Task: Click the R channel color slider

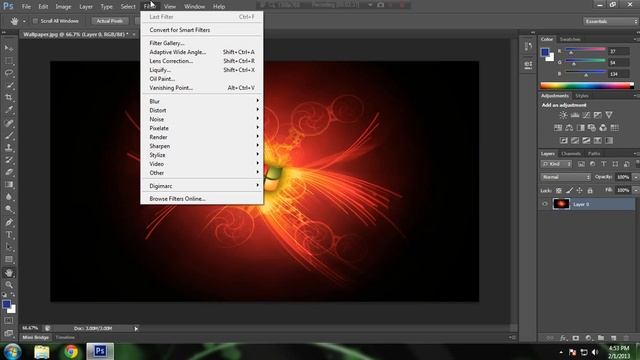Action: point(585,49)
